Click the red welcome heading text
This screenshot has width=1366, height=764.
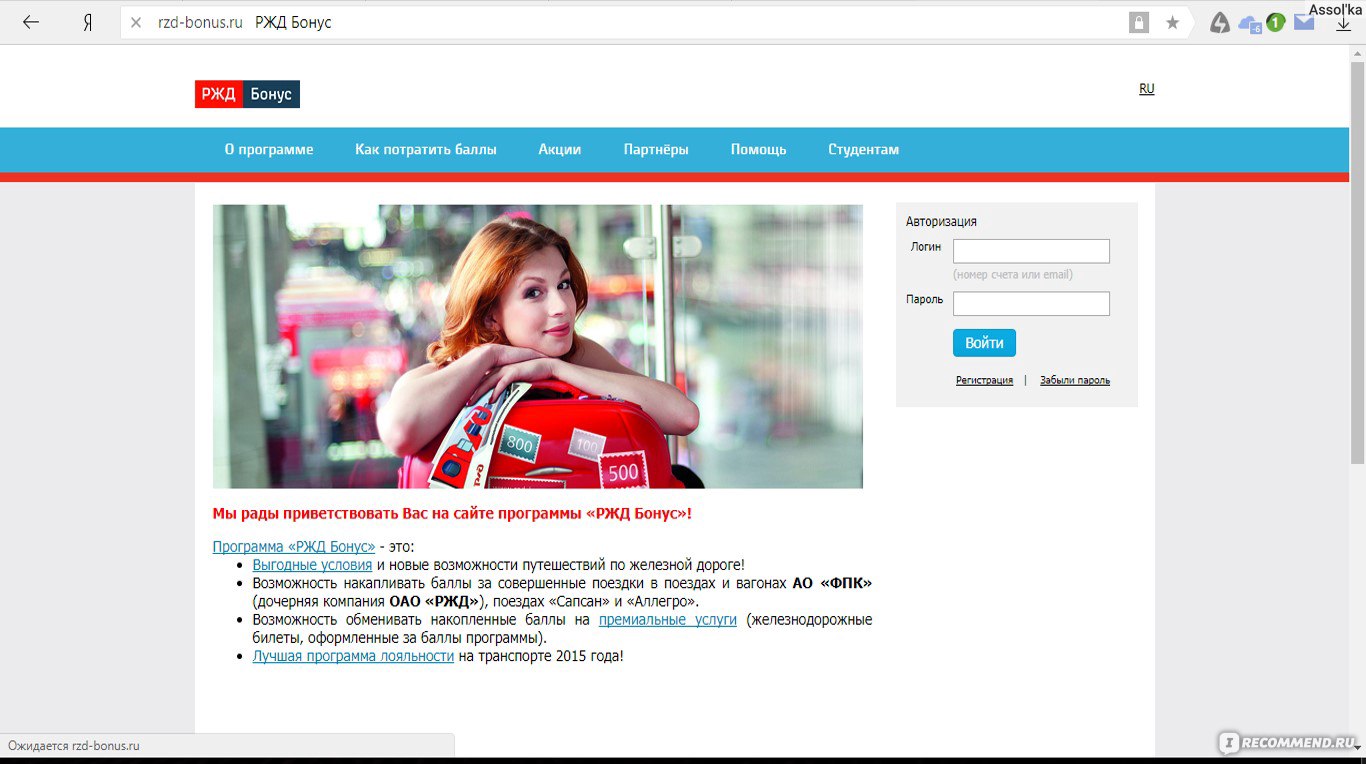coord(452,514)
